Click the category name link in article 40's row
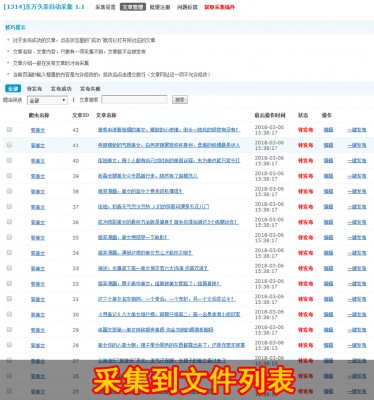The height and width of the screenshot is (400, 374). tap(38, 161)
